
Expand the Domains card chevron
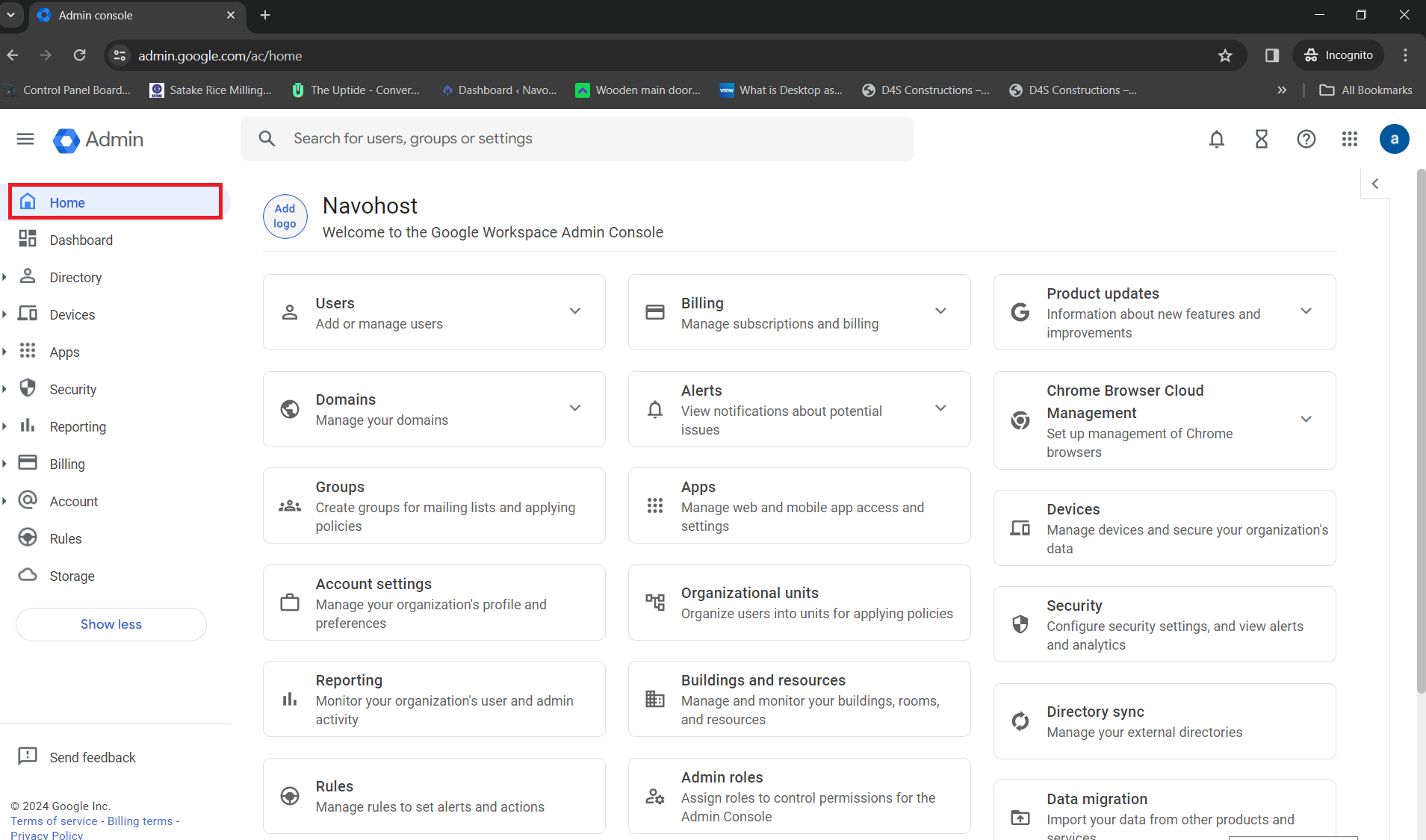tap(575, 408)
